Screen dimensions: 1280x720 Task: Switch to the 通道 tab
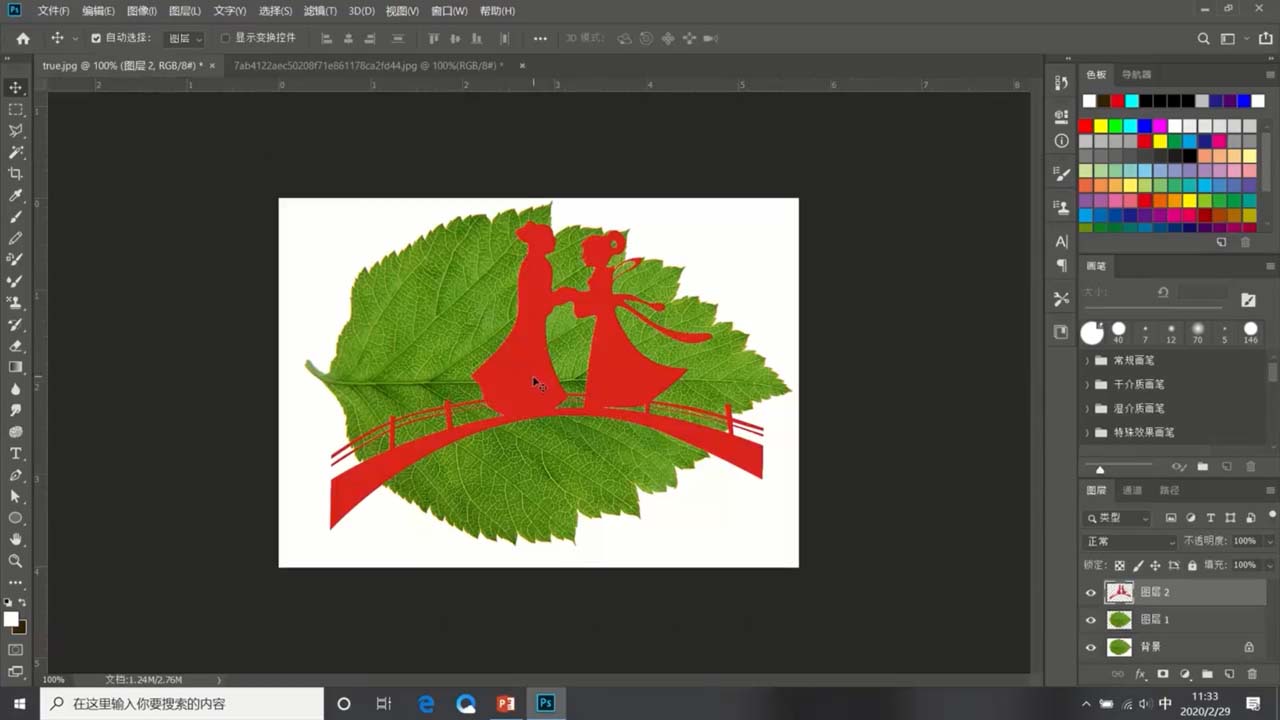click(1132, 490)
